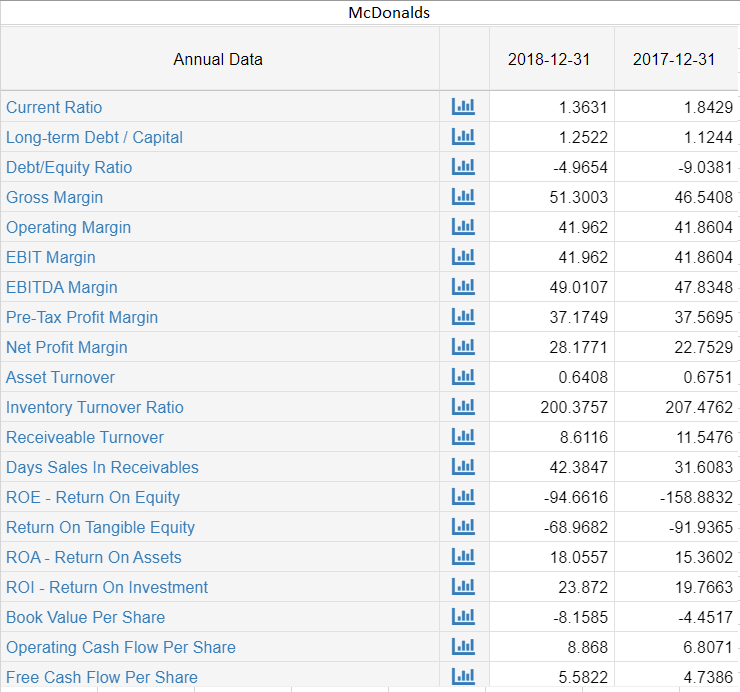Viewport: 740px width, 692px height.
Task: Select the ROE value -158.8832
Action: 696,497
